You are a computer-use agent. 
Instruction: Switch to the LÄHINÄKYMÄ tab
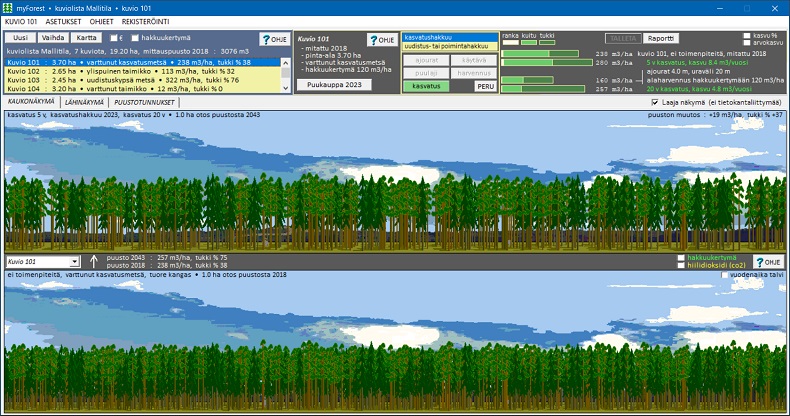point(84,102)
